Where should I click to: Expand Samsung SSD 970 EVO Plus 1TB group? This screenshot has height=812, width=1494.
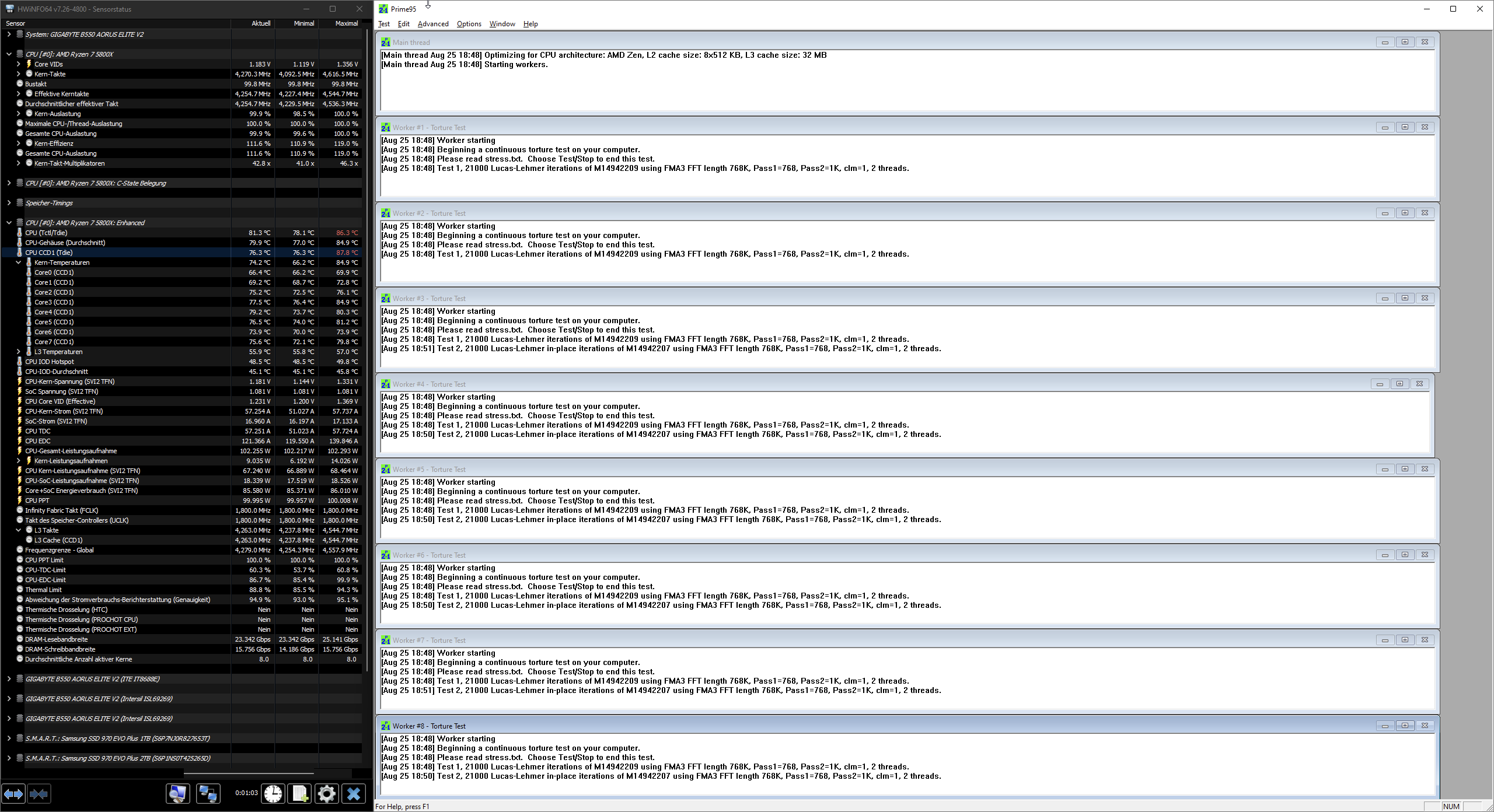[9, 738]
